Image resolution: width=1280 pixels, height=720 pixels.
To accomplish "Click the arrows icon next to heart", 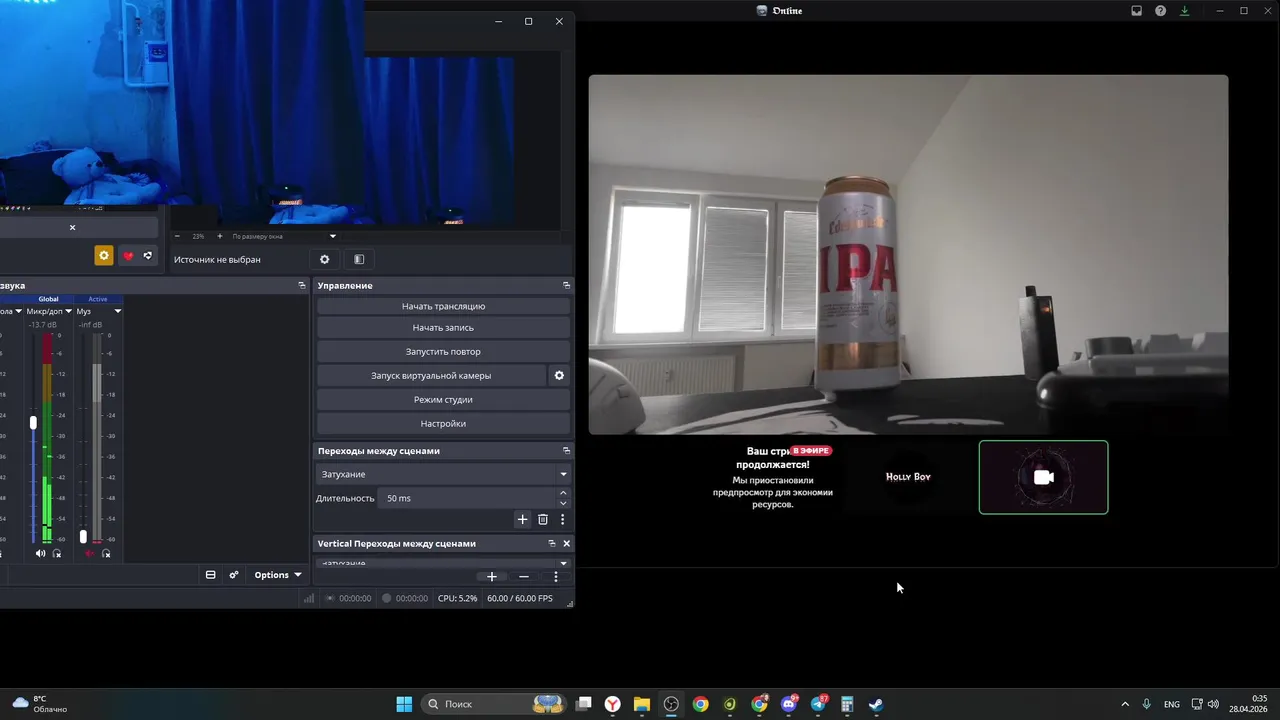I will (148, 256).
